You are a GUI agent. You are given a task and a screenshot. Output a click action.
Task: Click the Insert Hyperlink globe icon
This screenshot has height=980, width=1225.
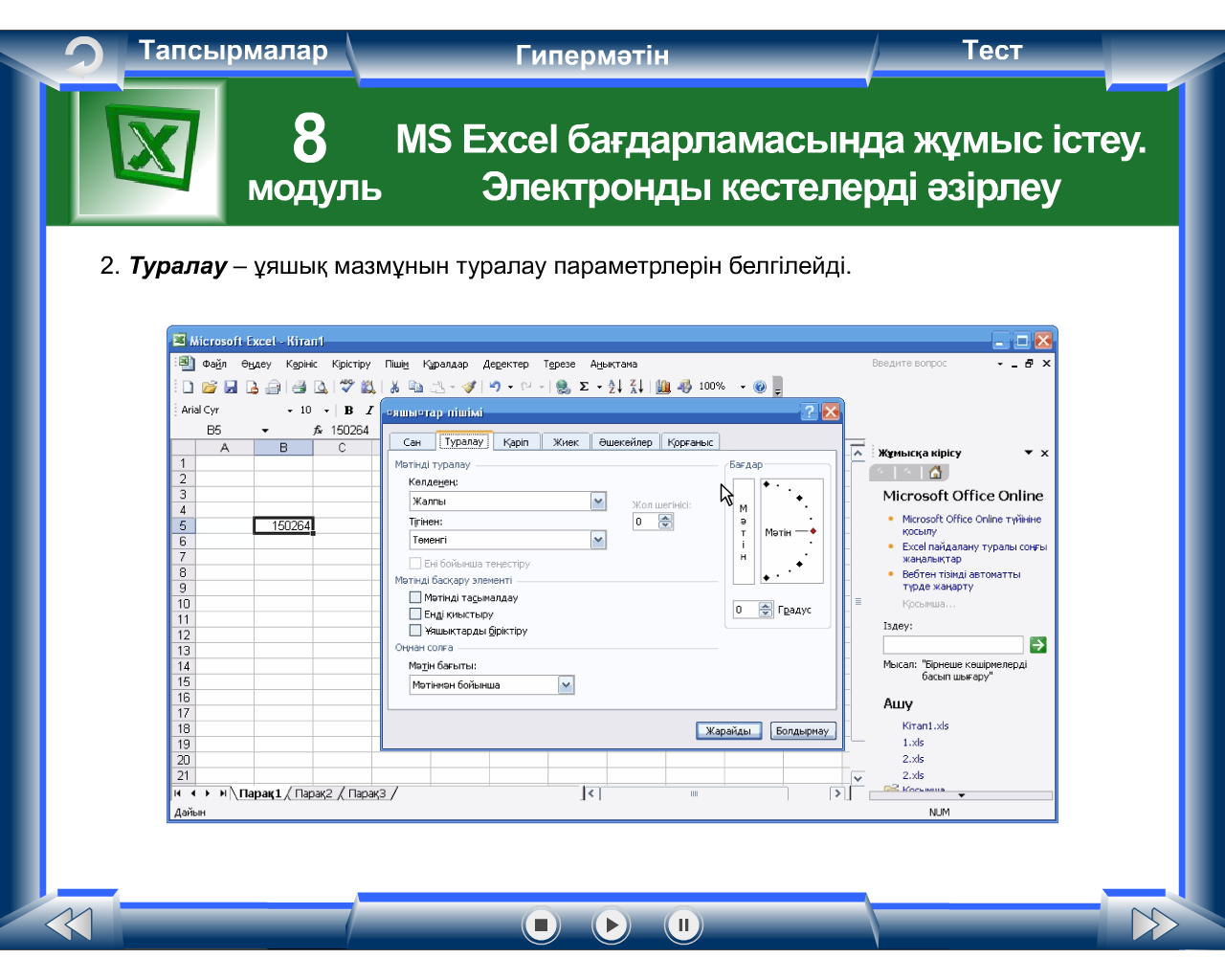tap(564, 387)
